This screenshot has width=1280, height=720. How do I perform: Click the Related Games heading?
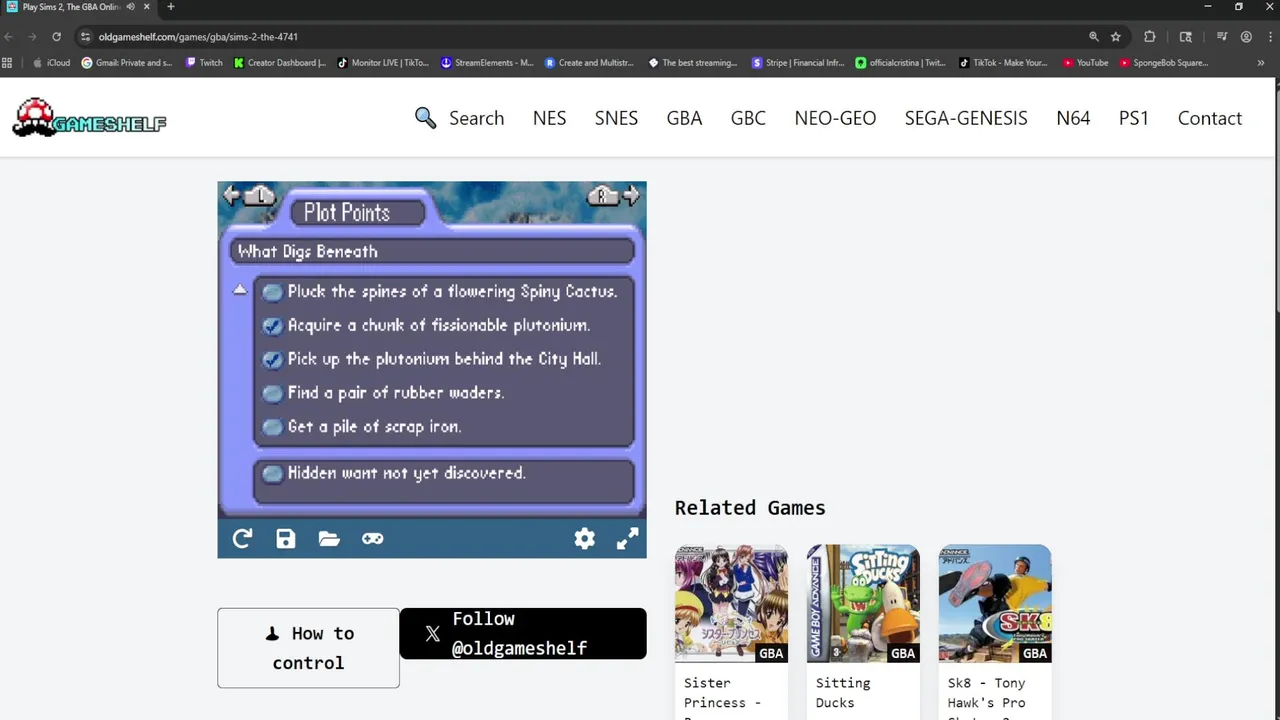tap(750, 508)
